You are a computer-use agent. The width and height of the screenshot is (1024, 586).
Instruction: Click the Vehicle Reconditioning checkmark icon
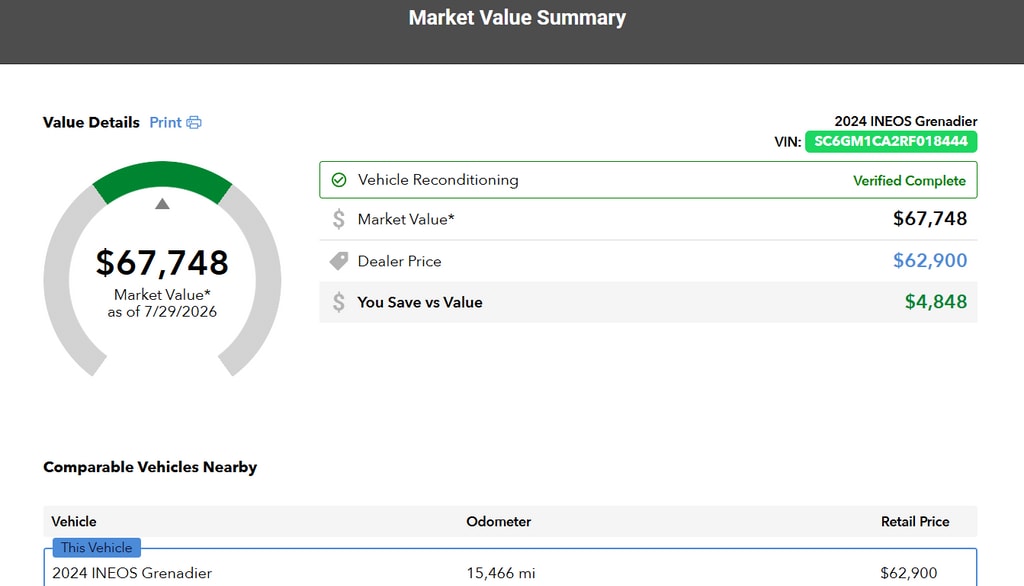tap(338, 180)
